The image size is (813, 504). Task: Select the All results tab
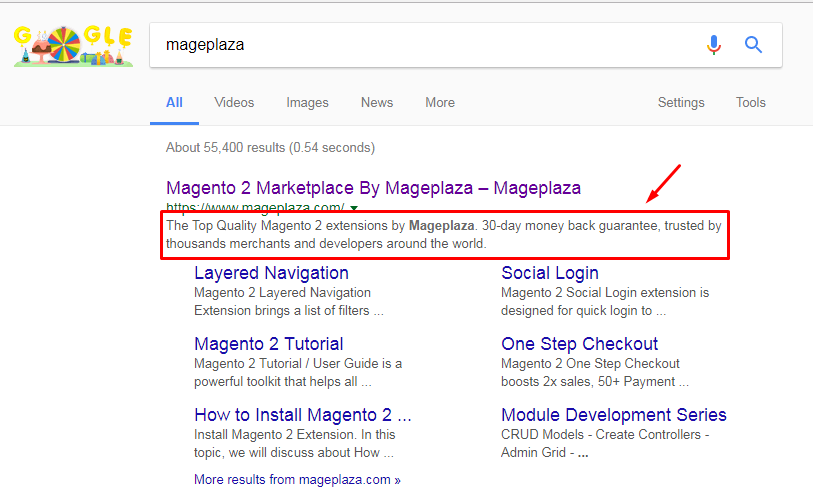tap(174, 103)
